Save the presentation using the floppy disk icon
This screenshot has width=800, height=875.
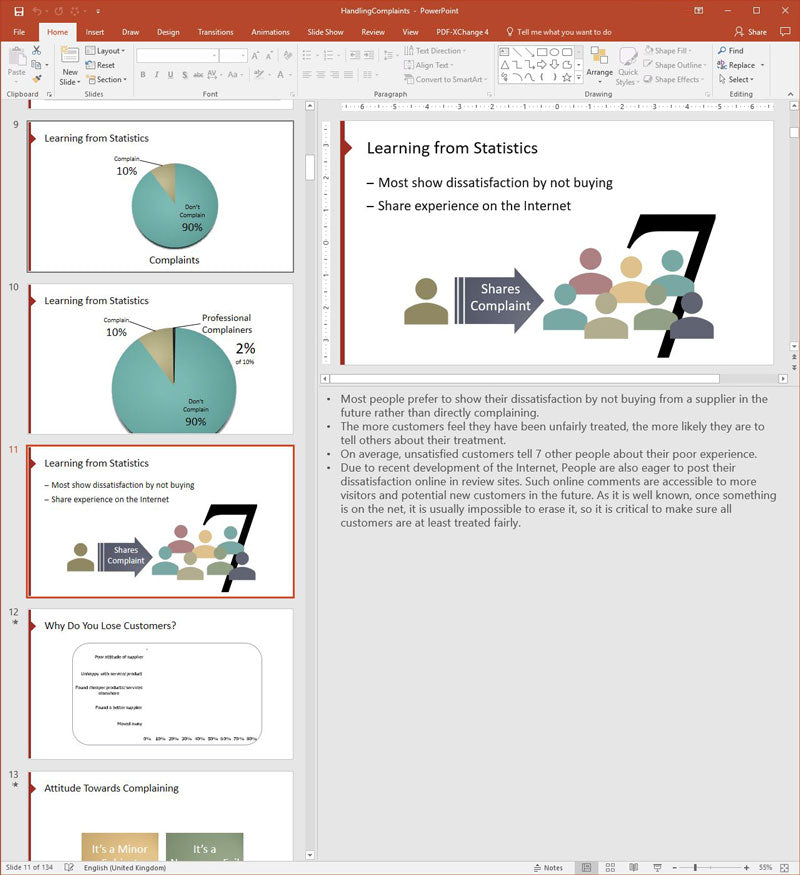click(19, 11)
